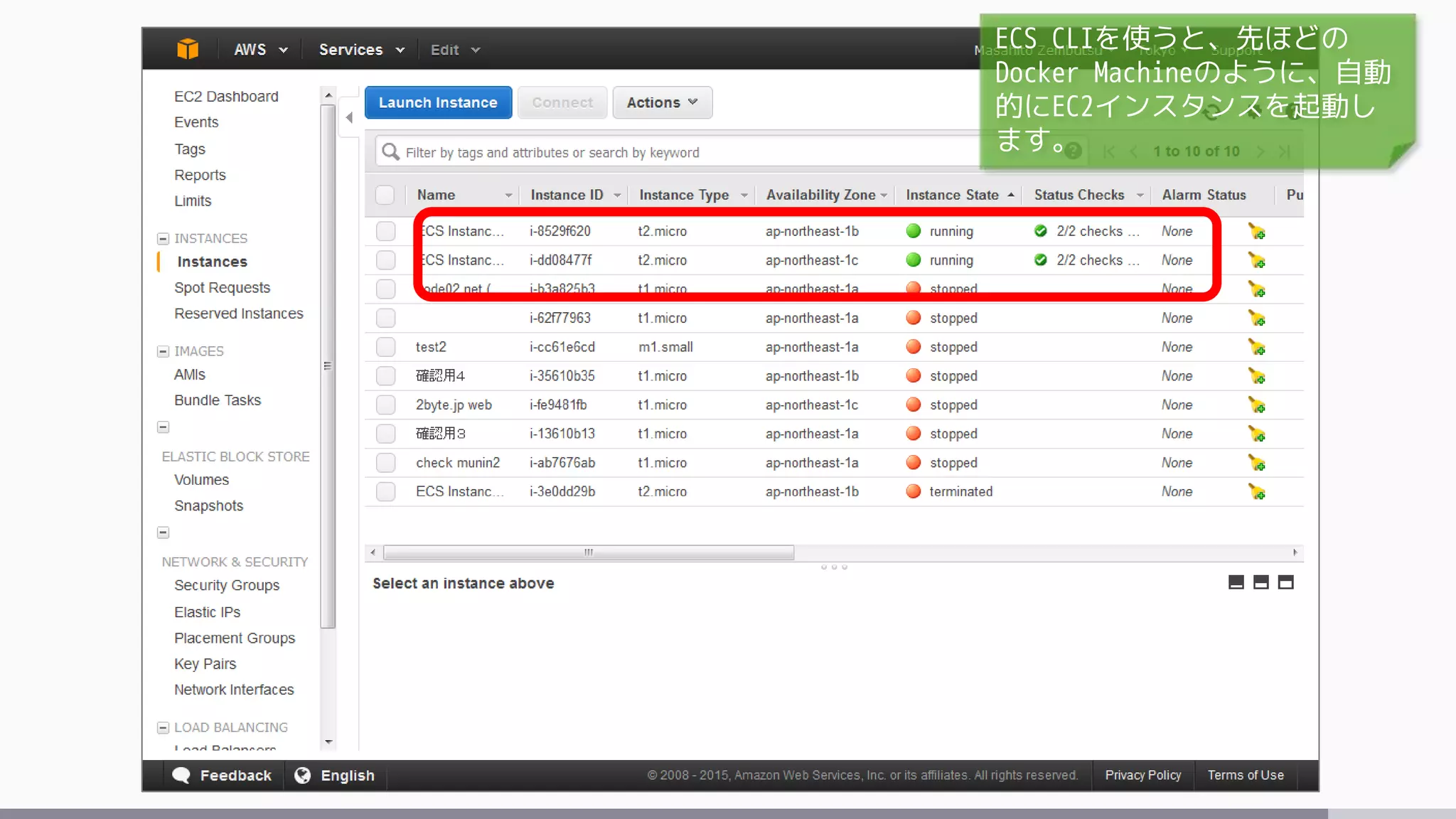Click the tag icon in i-dd08477f row
The height and width of the screenshot is (819, 1456).
tap(1257, 261)
